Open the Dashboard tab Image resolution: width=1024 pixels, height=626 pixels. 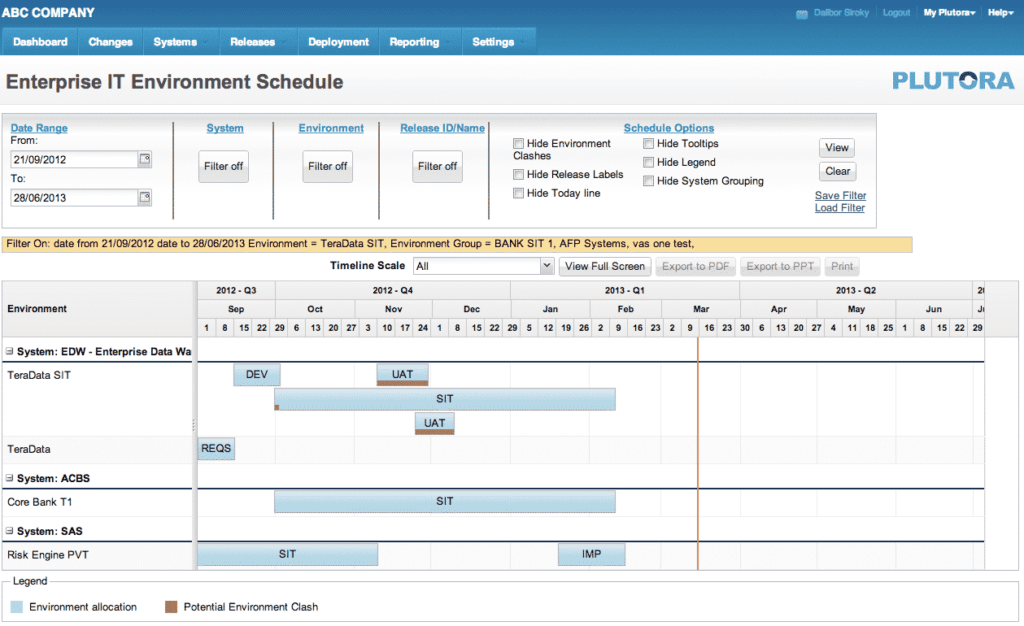point(40,42)
